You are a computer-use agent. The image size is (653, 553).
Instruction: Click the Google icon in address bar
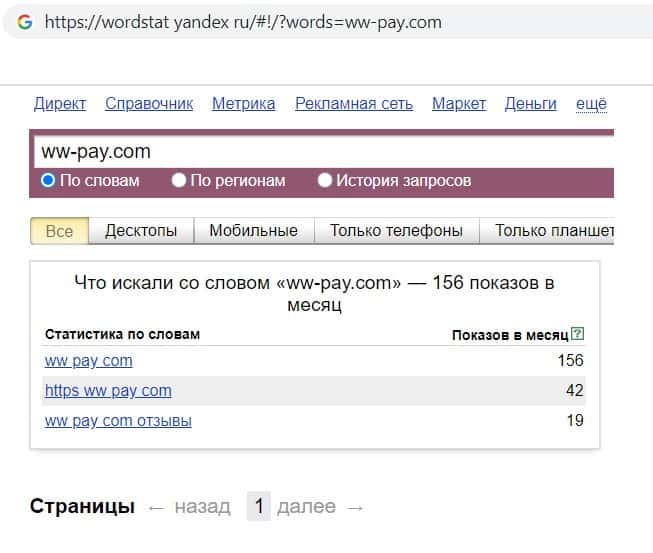25,22
